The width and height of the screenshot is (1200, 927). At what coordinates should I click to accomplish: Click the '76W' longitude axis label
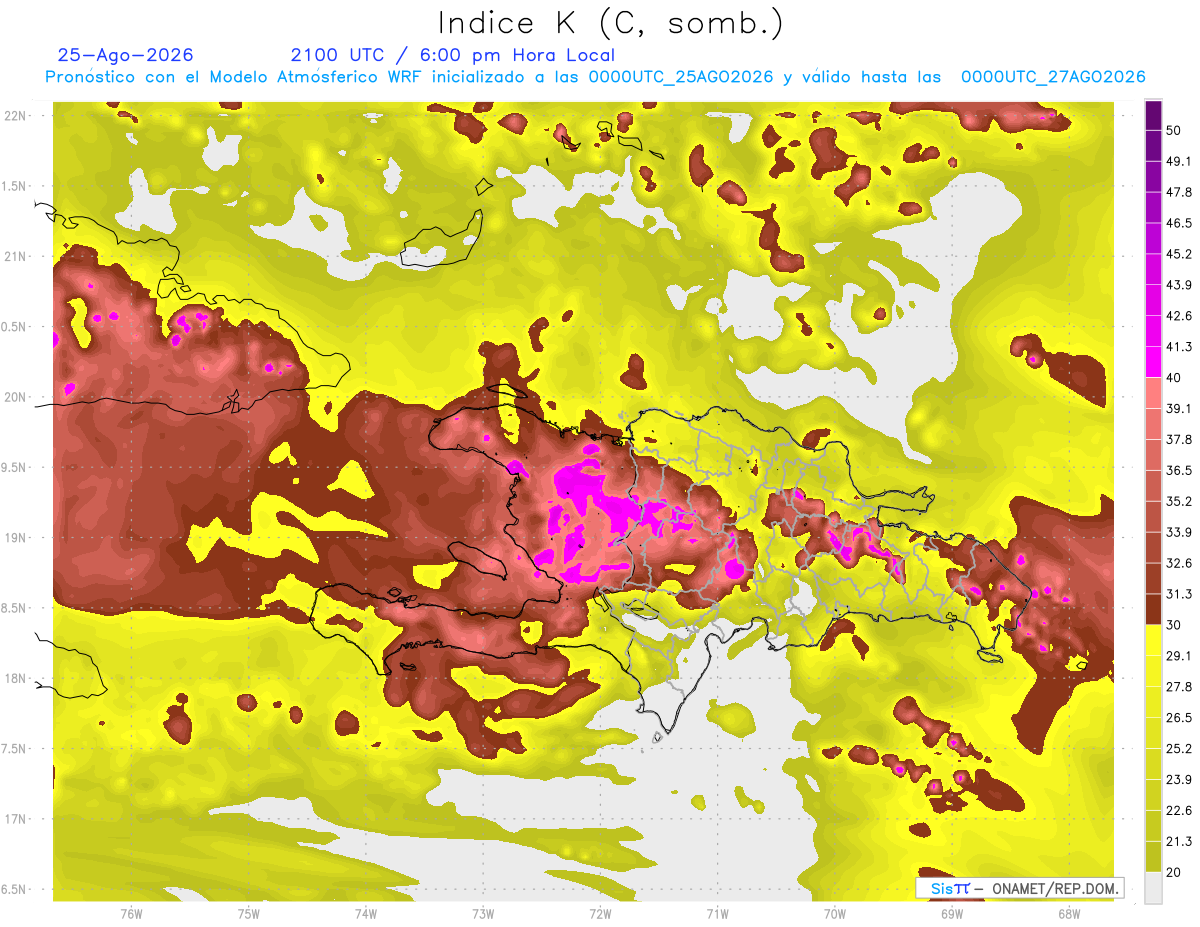point(131,914)
